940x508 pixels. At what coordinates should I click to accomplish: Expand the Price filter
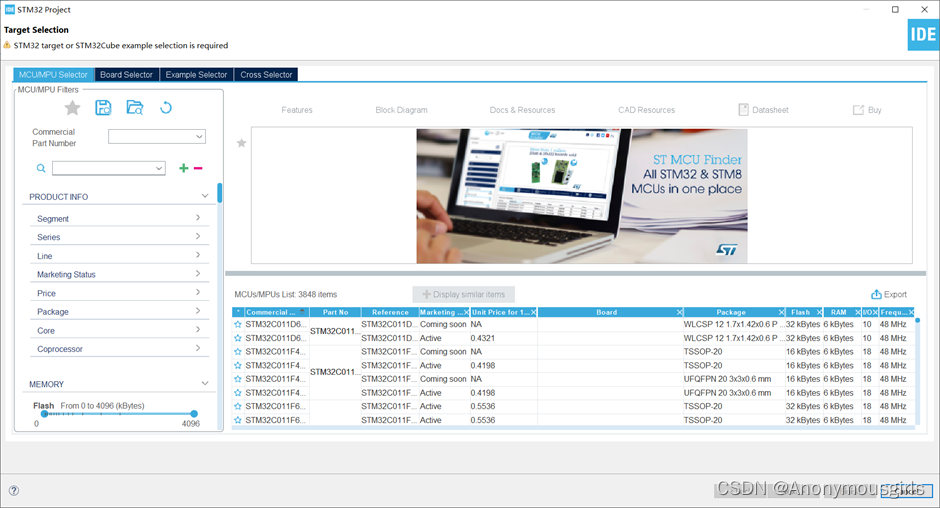tap(198, 292)
